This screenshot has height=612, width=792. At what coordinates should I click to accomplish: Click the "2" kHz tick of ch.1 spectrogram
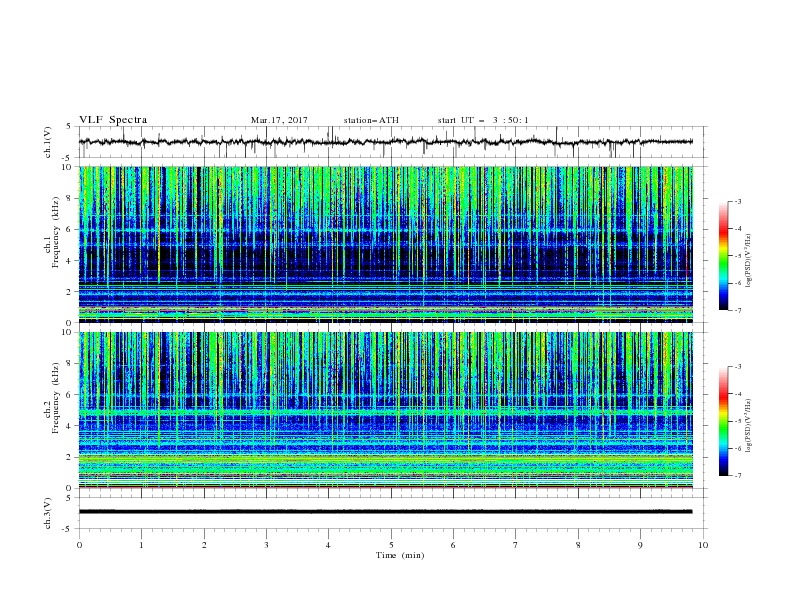click(69, 292)
